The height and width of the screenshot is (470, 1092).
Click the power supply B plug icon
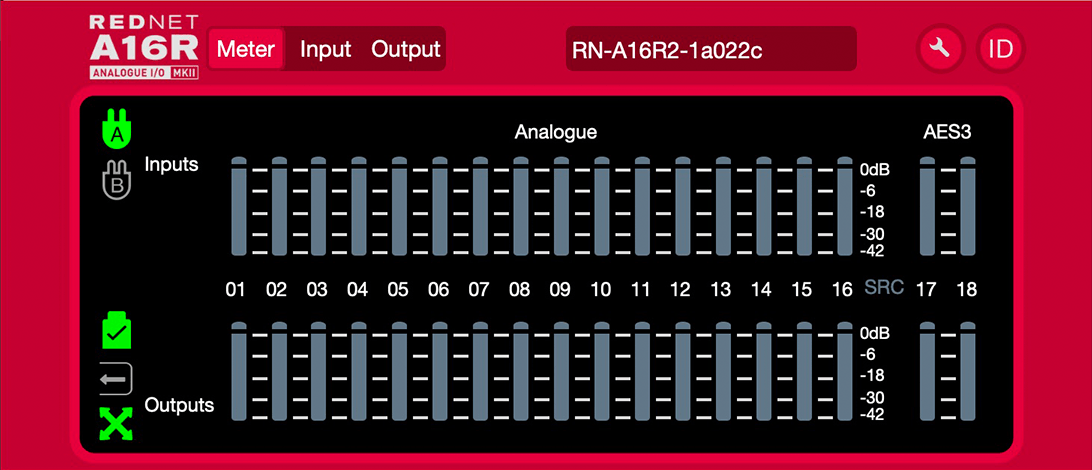(116, 178)
